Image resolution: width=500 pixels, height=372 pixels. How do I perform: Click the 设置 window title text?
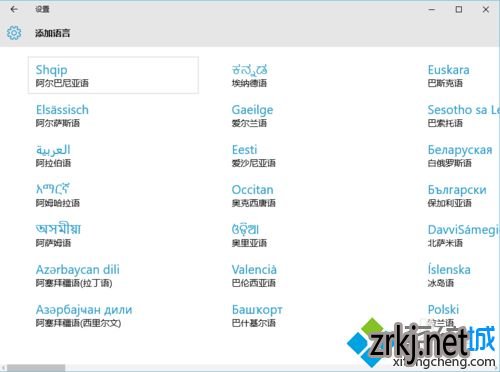pyautogui.click(x=42, y=9)
